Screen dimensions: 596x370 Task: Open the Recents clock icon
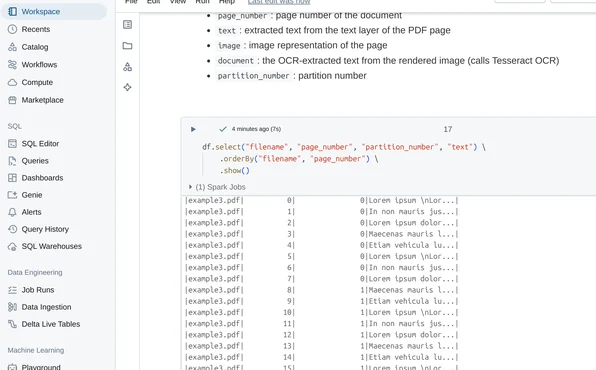point(13,29)
